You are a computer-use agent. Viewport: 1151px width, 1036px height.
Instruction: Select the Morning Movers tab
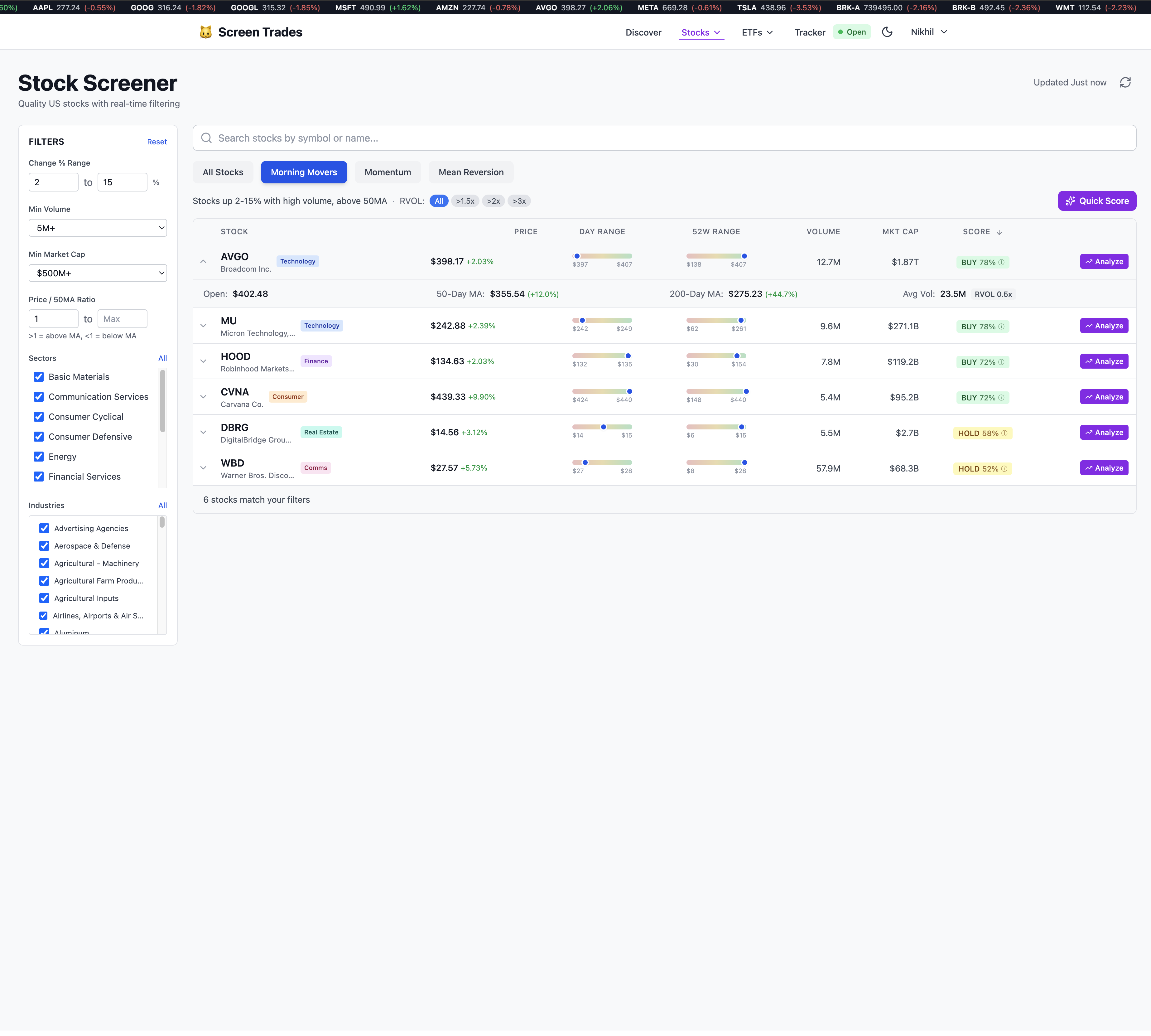point(304,172)
